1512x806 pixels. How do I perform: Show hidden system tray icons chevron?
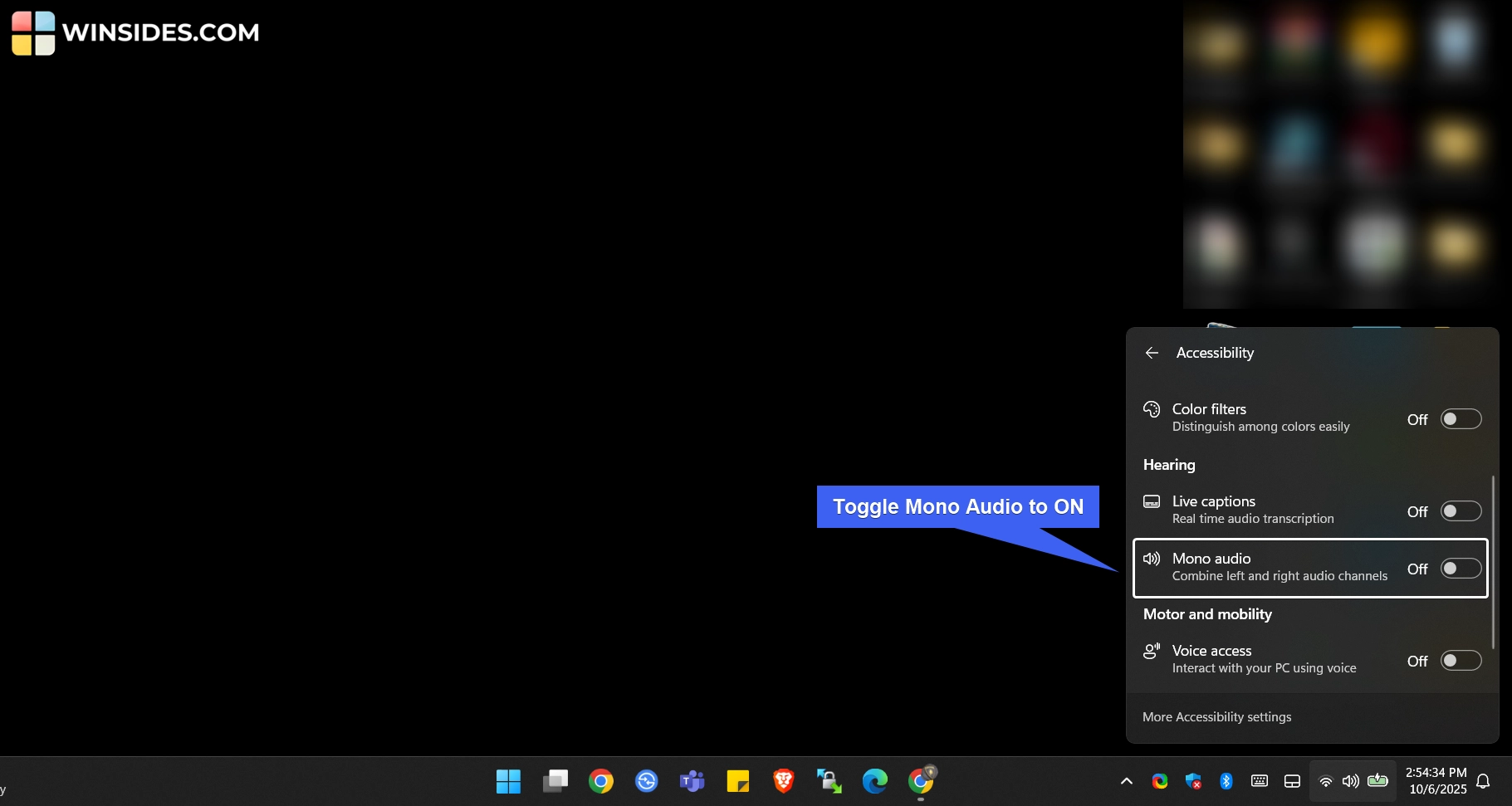(x=1126, y=781)
